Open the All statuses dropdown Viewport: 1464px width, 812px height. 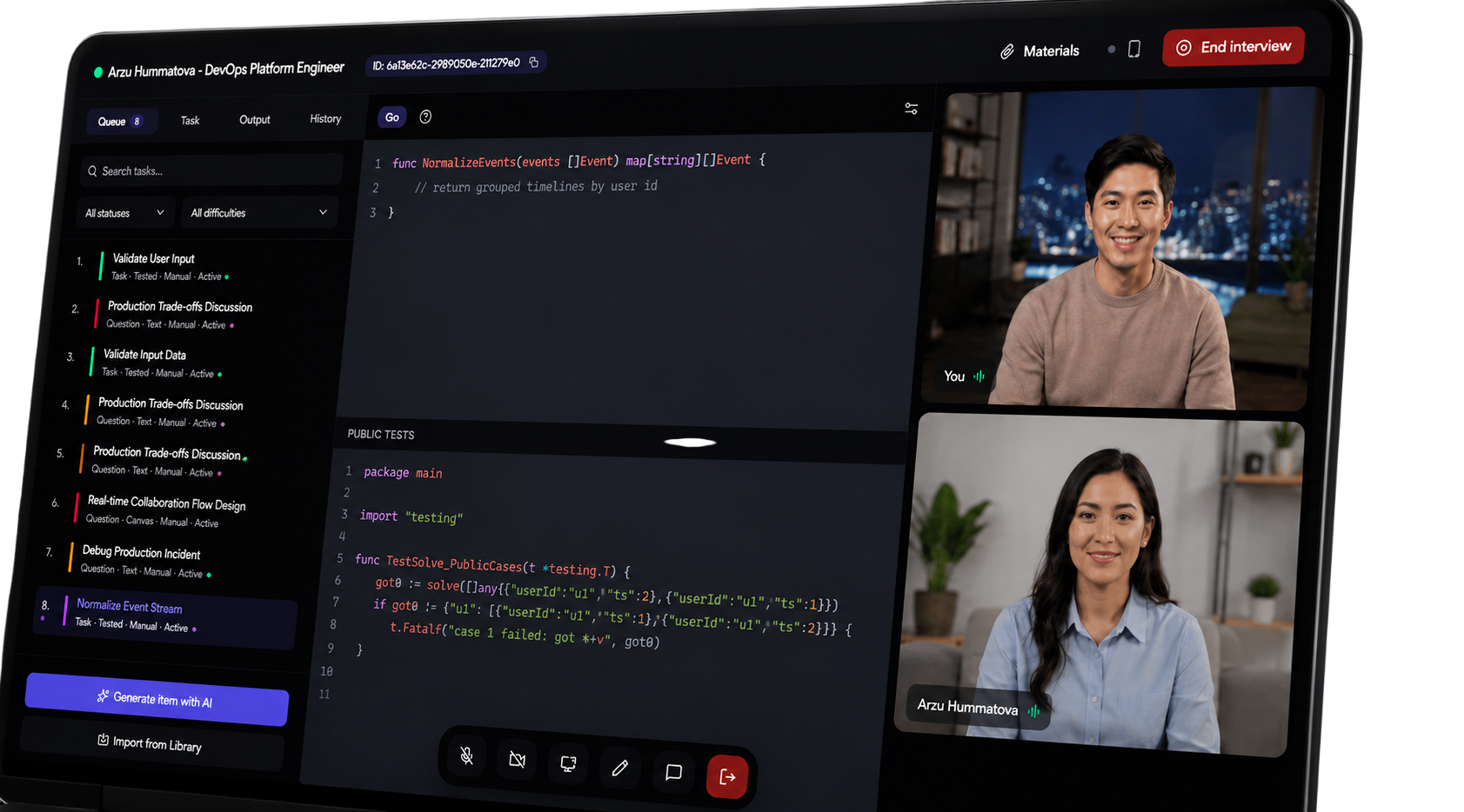pyautogui.click(x=124, y=213)
